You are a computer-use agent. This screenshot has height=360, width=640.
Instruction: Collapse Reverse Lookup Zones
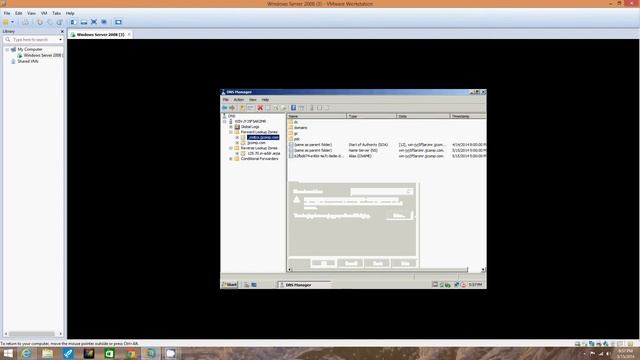pos(231,148)
